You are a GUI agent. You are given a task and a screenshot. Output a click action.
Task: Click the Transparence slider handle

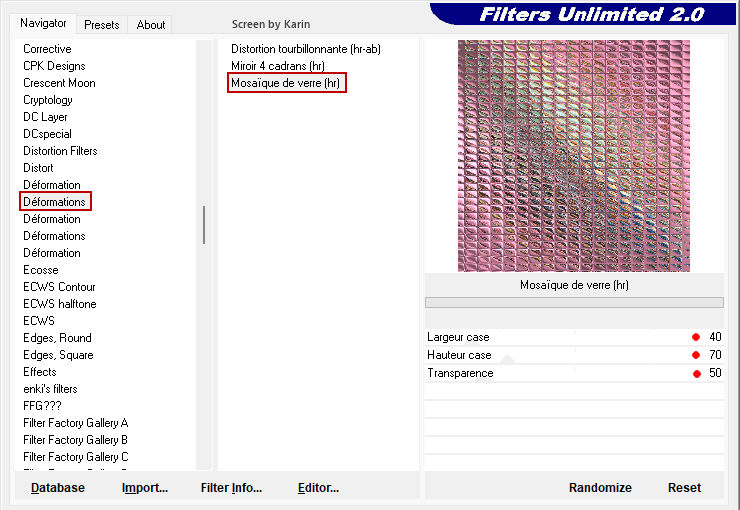(x=696, y=373)
